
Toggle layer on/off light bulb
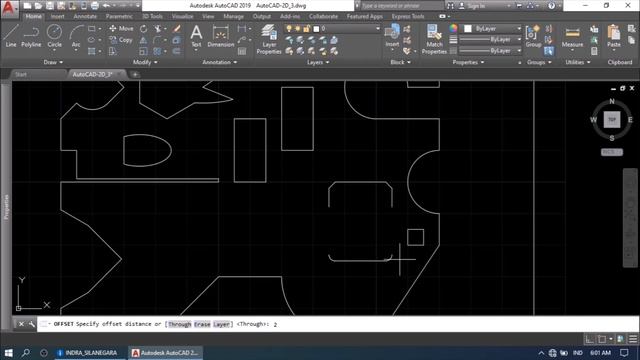(289, 29)
